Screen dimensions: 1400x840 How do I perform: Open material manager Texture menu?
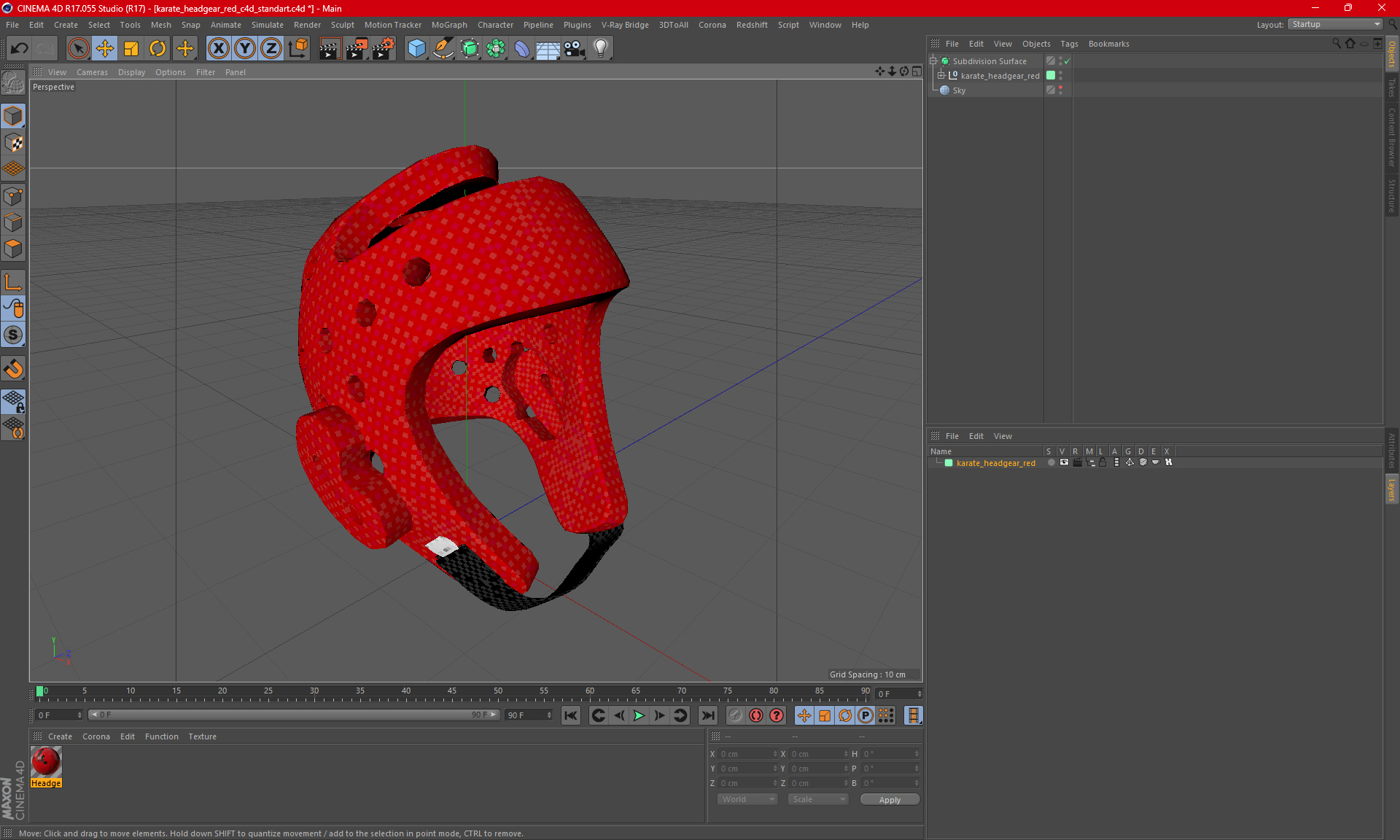[x=202, y=736]
